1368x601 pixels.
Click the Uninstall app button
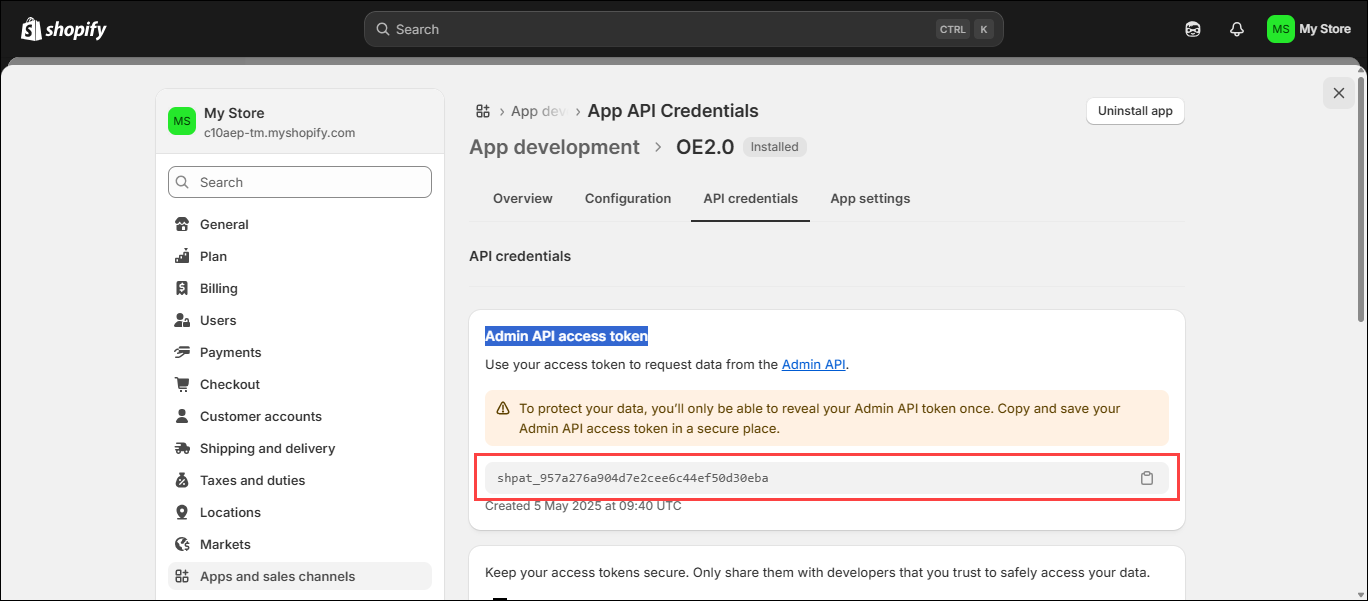[x=1135, y=111]
